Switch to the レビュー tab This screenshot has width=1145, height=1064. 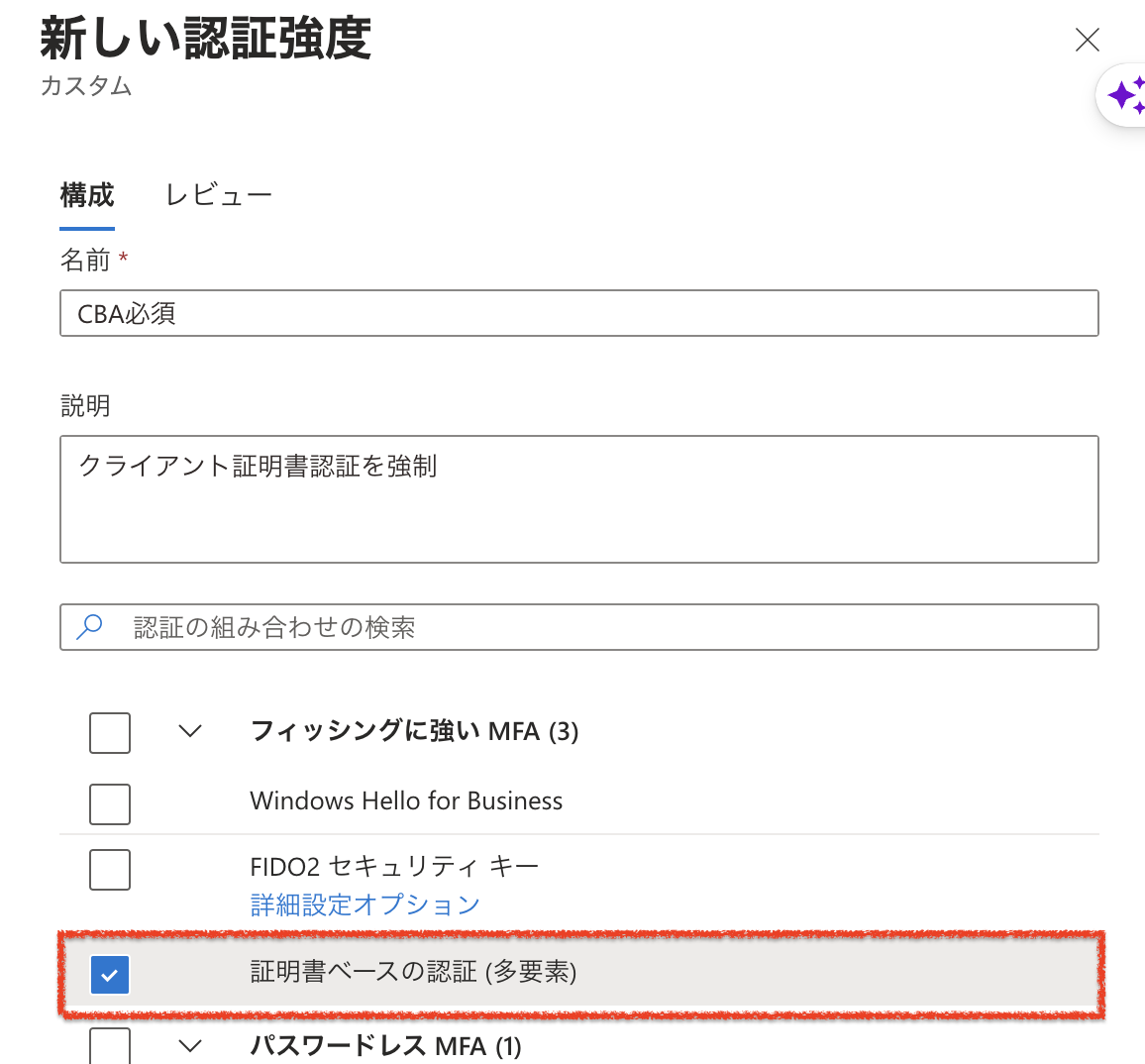[218, 195]
